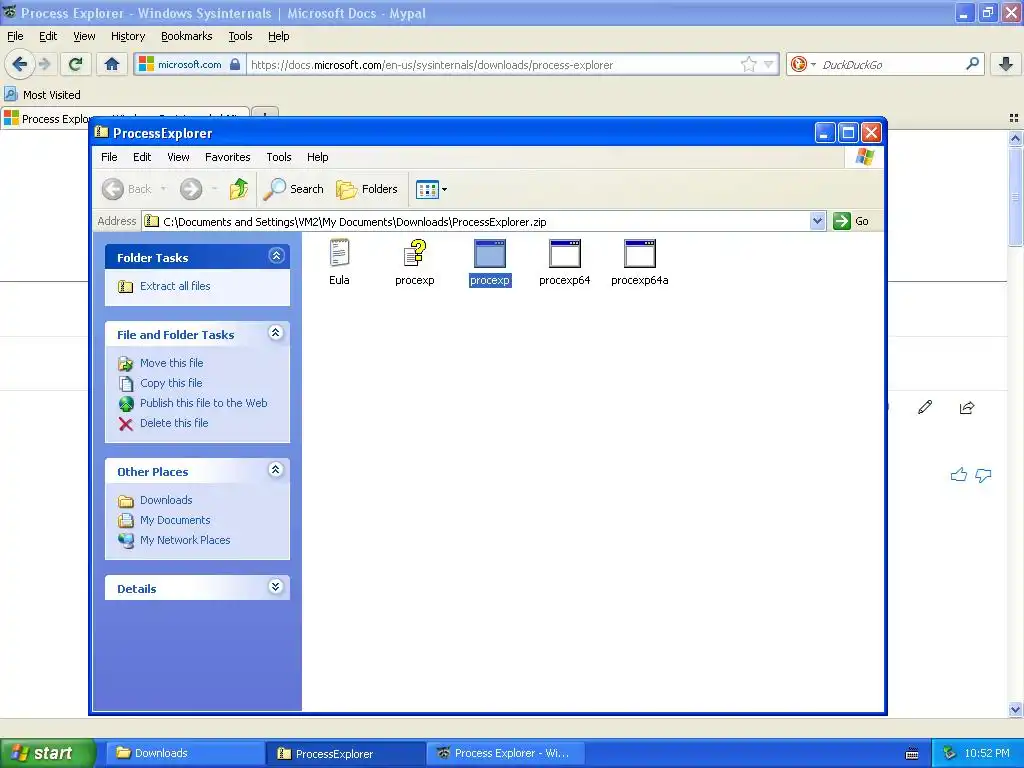Open the File menu in ProcessExplorer window
Viewport: 1024px width, 768px height.
[x=109, y=157]
